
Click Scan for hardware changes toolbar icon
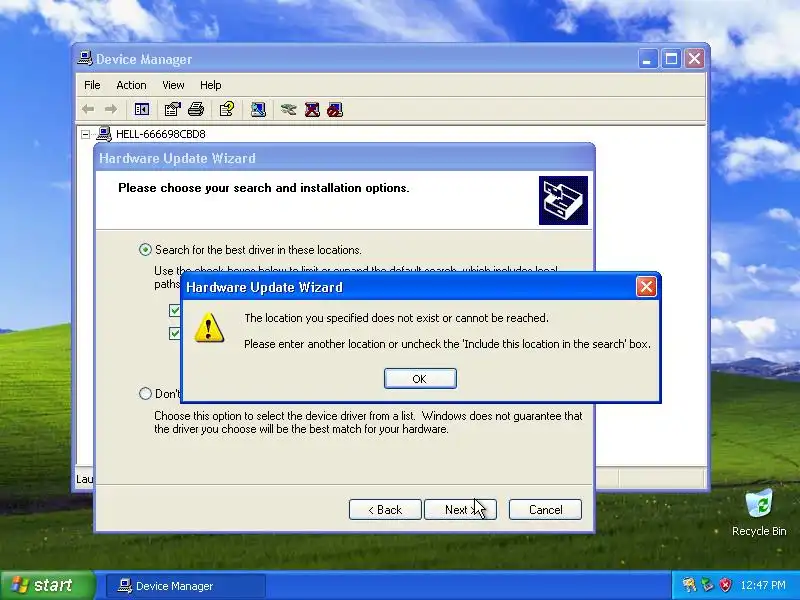coord(258,109)
